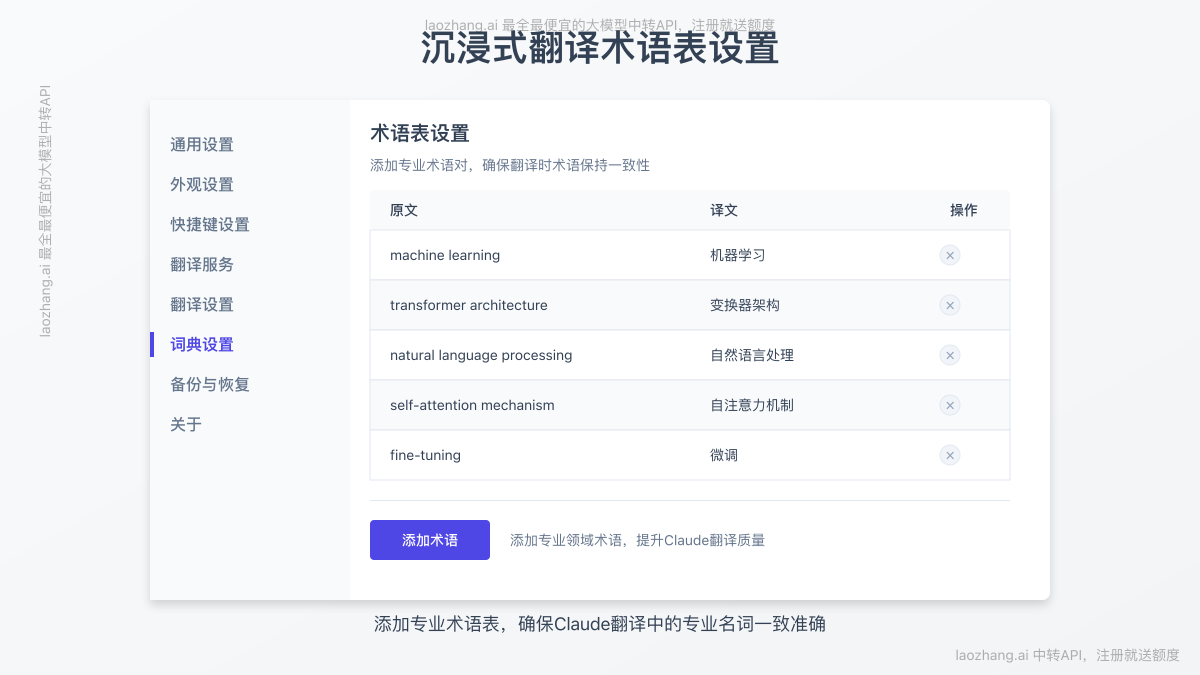The width and height of the screenshot is (1200, 675).
Task: Click the hint text beside 添加术语
Action: click(x=637, y=540)
